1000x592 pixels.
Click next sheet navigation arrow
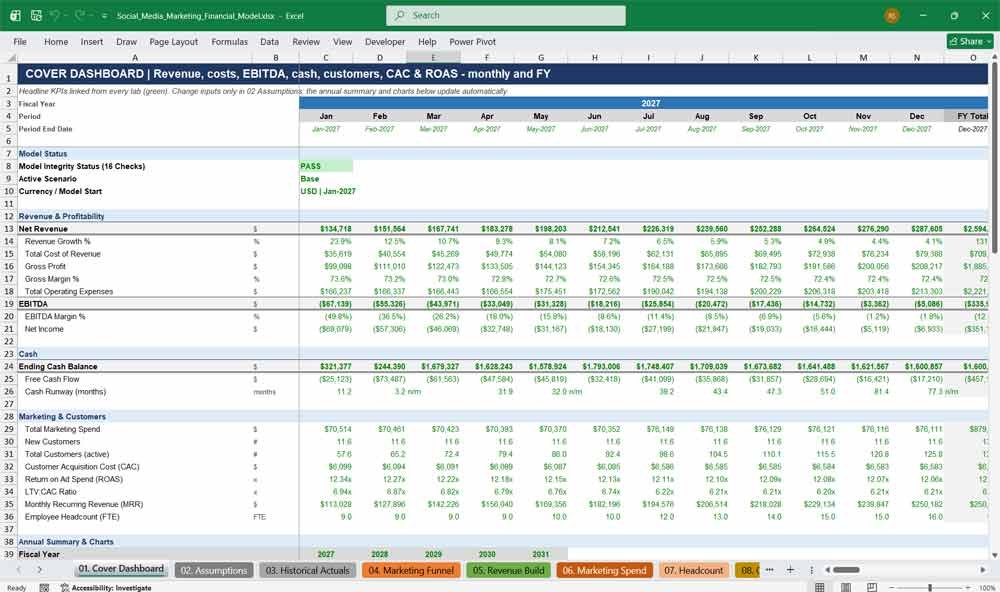coord(40,570)
